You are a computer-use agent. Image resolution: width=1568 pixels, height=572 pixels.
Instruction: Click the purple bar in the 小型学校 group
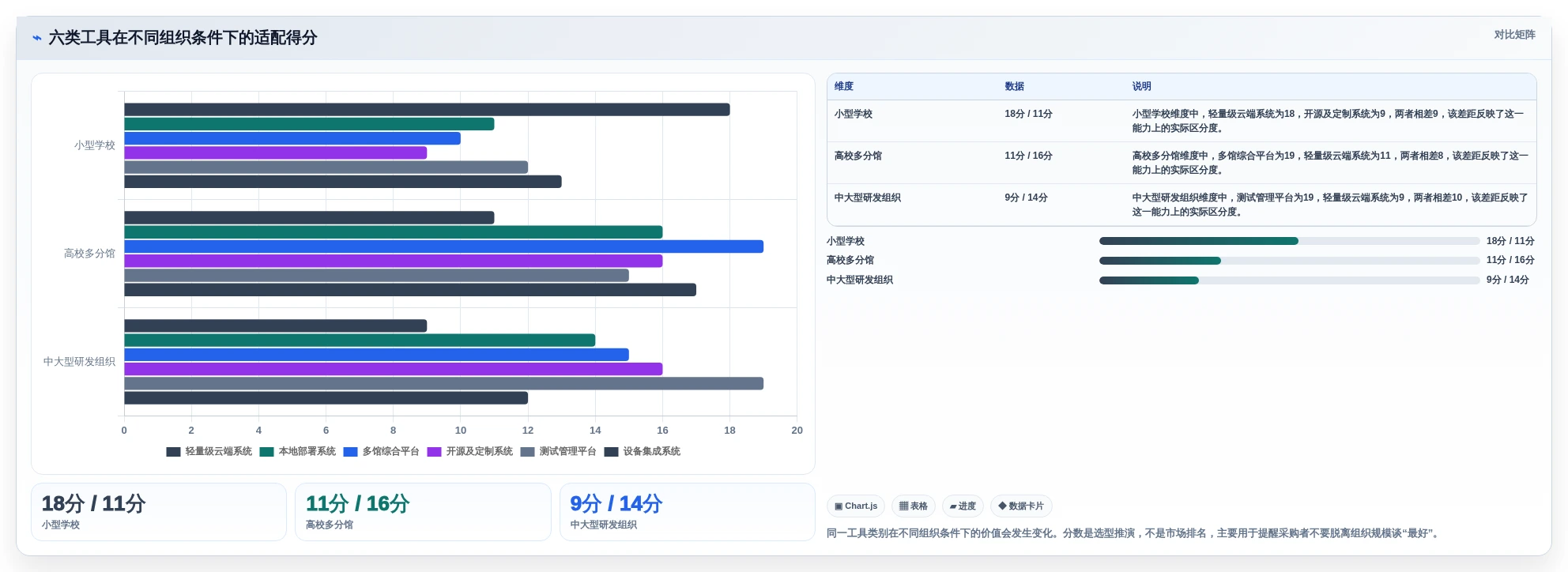[275, 152]
